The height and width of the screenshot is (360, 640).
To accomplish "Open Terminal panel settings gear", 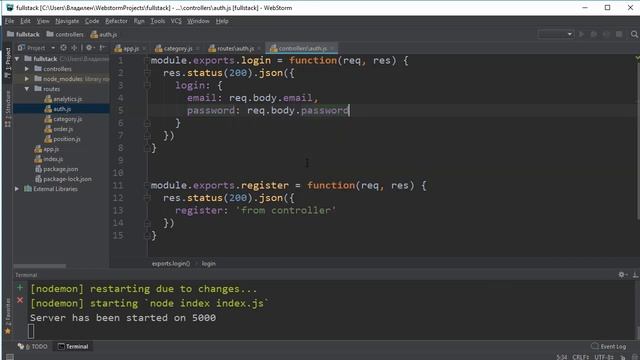I will (x=622, y=275).
